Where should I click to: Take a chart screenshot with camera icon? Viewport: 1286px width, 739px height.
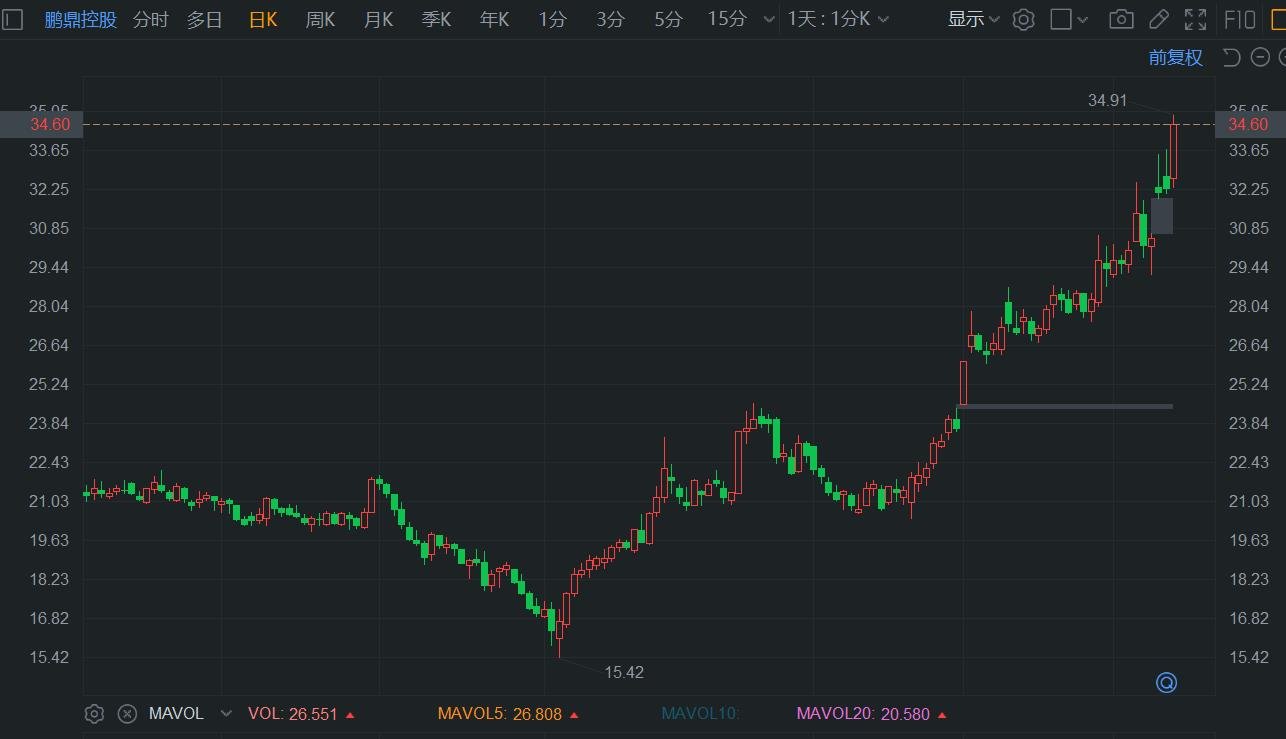tap(1122, 19)
